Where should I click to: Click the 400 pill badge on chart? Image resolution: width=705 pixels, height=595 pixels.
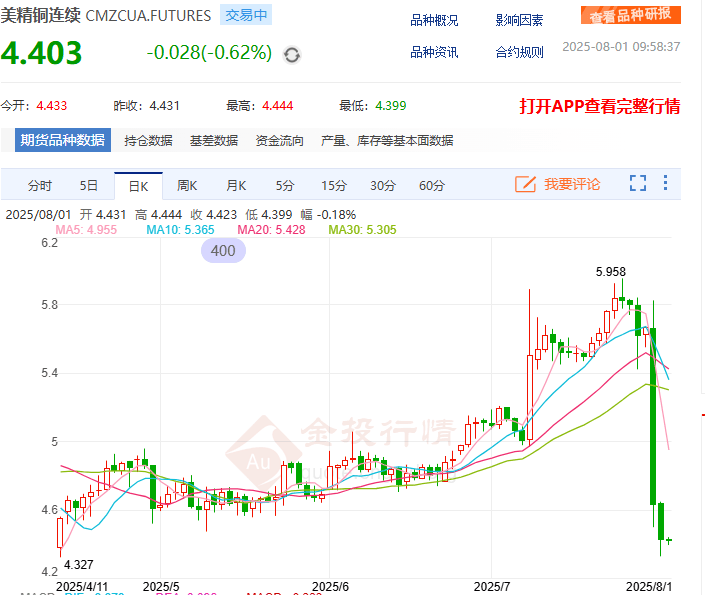tap(223, 251)
